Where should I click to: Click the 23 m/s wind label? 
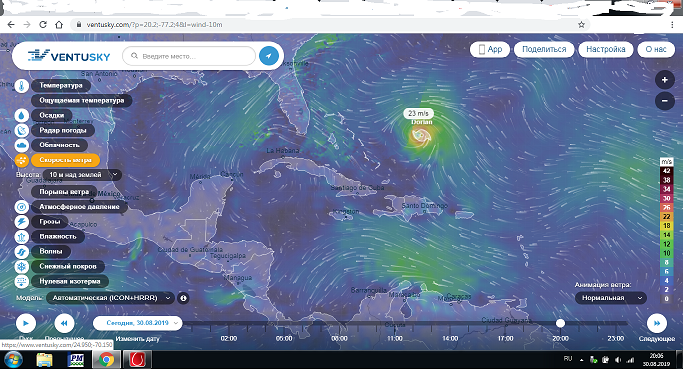[x=418, y=113]
